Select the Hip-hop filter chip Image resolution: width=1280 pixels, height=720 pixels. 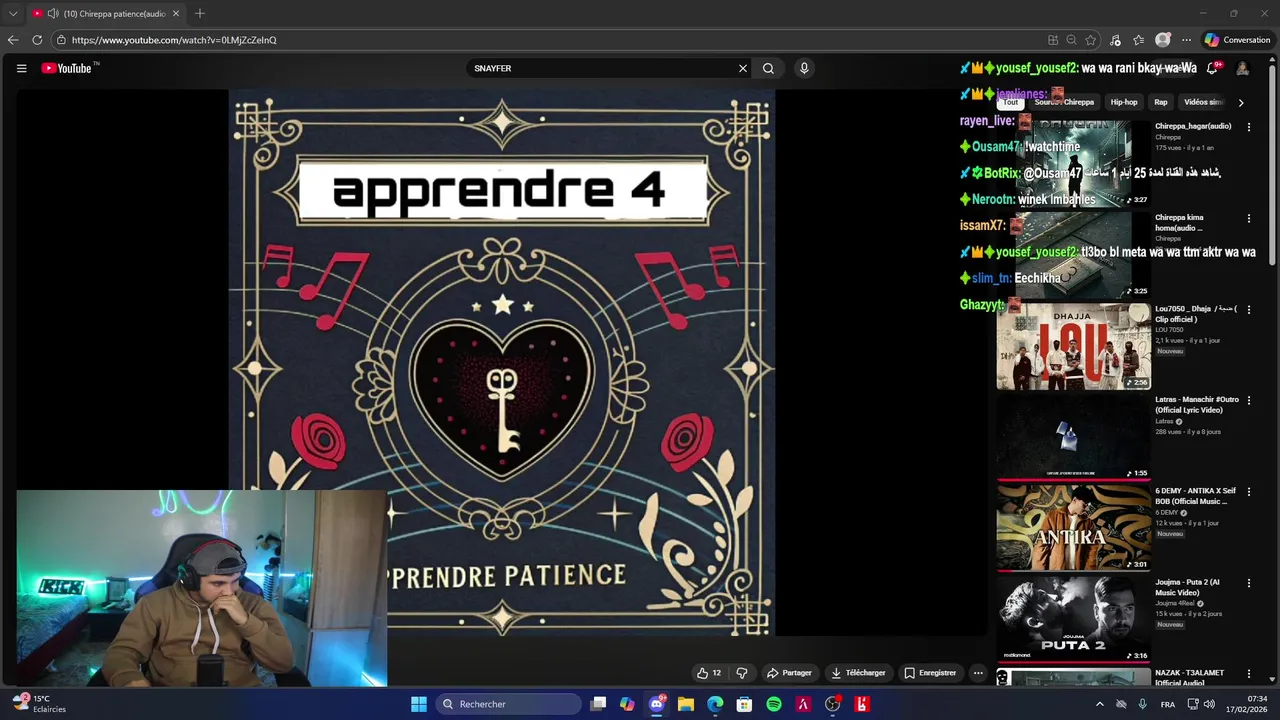[x=1124, y=102]
